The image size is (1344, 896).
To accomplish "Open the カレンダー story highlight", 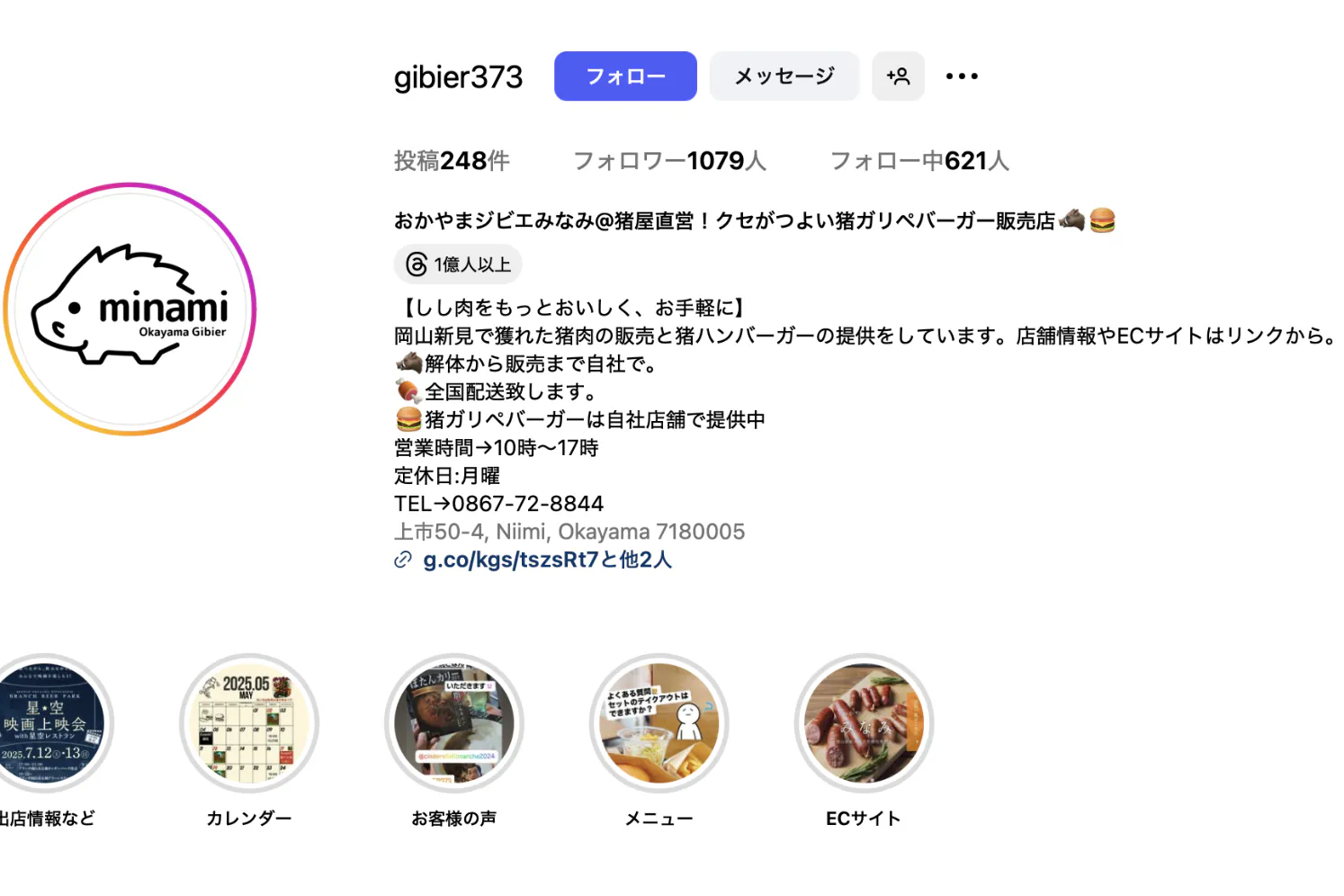I will [249, 723].
